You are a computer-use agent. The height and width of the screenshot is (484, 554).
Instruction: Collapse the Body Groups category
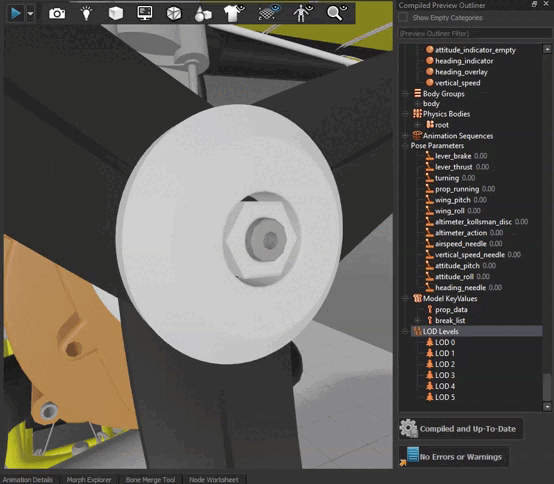(x=405, y=94)
